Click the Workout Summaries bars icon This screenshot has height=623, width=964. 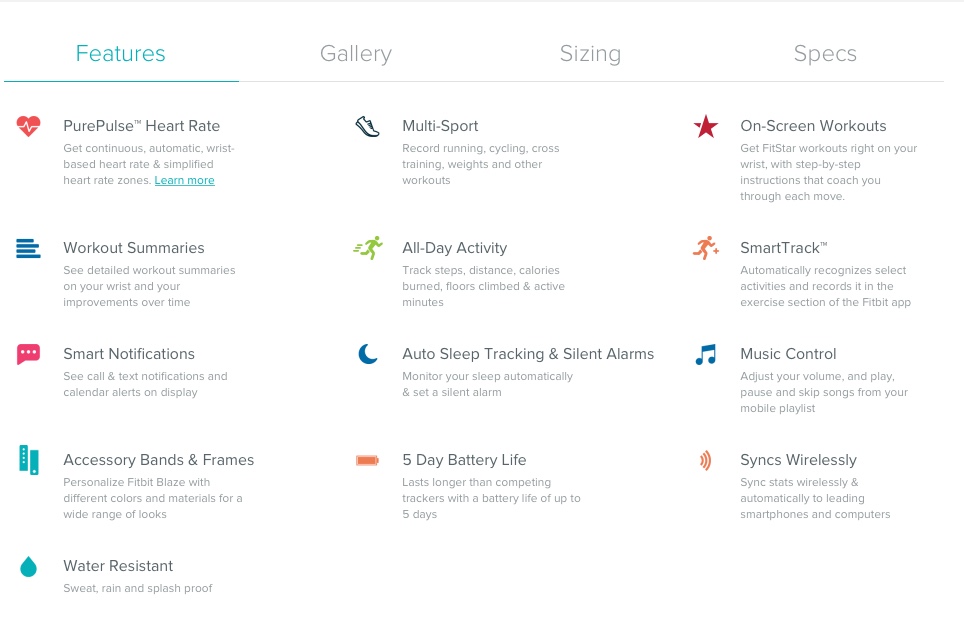coord(28,248)
